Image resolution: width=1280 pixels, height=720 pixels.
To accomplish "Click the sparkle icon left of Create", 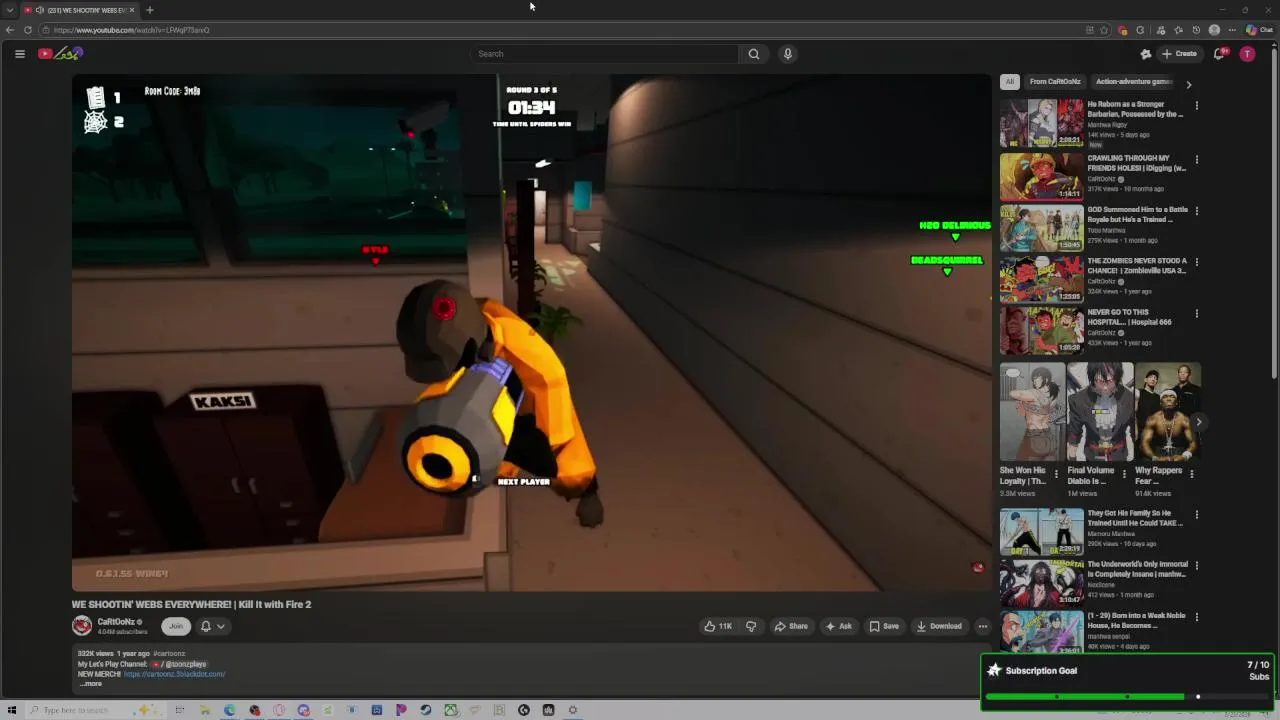I will click(1146, 54).
